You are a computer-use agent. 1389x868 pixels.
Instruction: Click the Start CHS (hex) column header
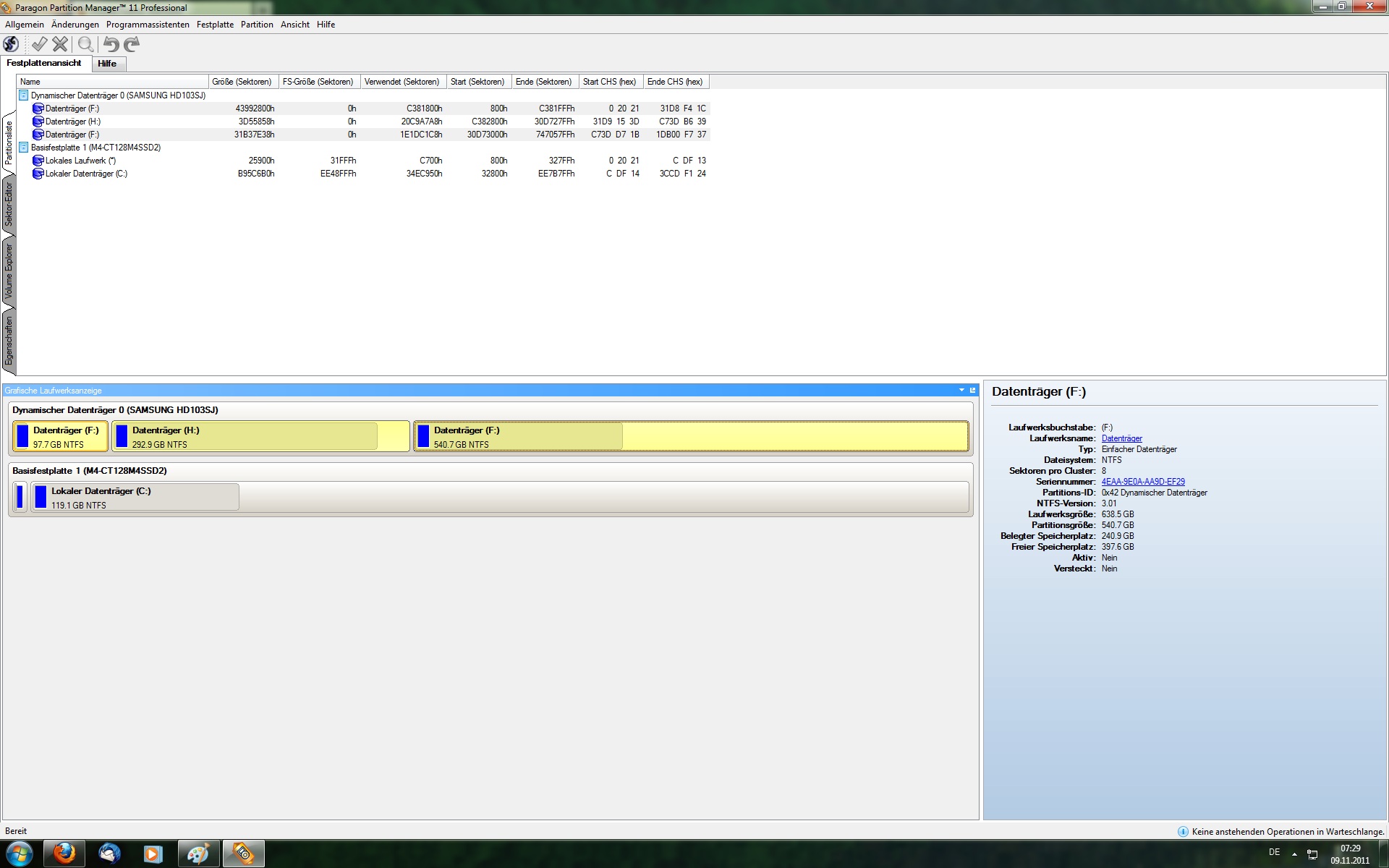611,82
